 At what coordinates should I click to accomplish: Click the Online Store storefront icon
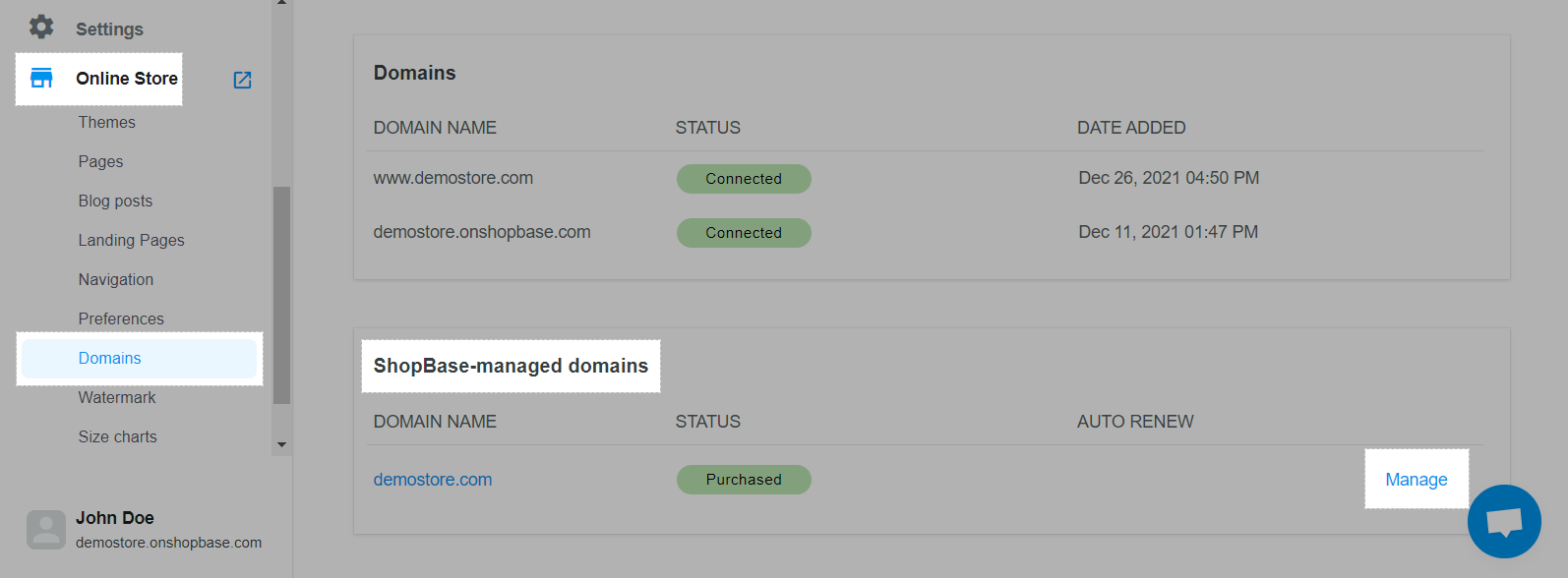[41, 78]
